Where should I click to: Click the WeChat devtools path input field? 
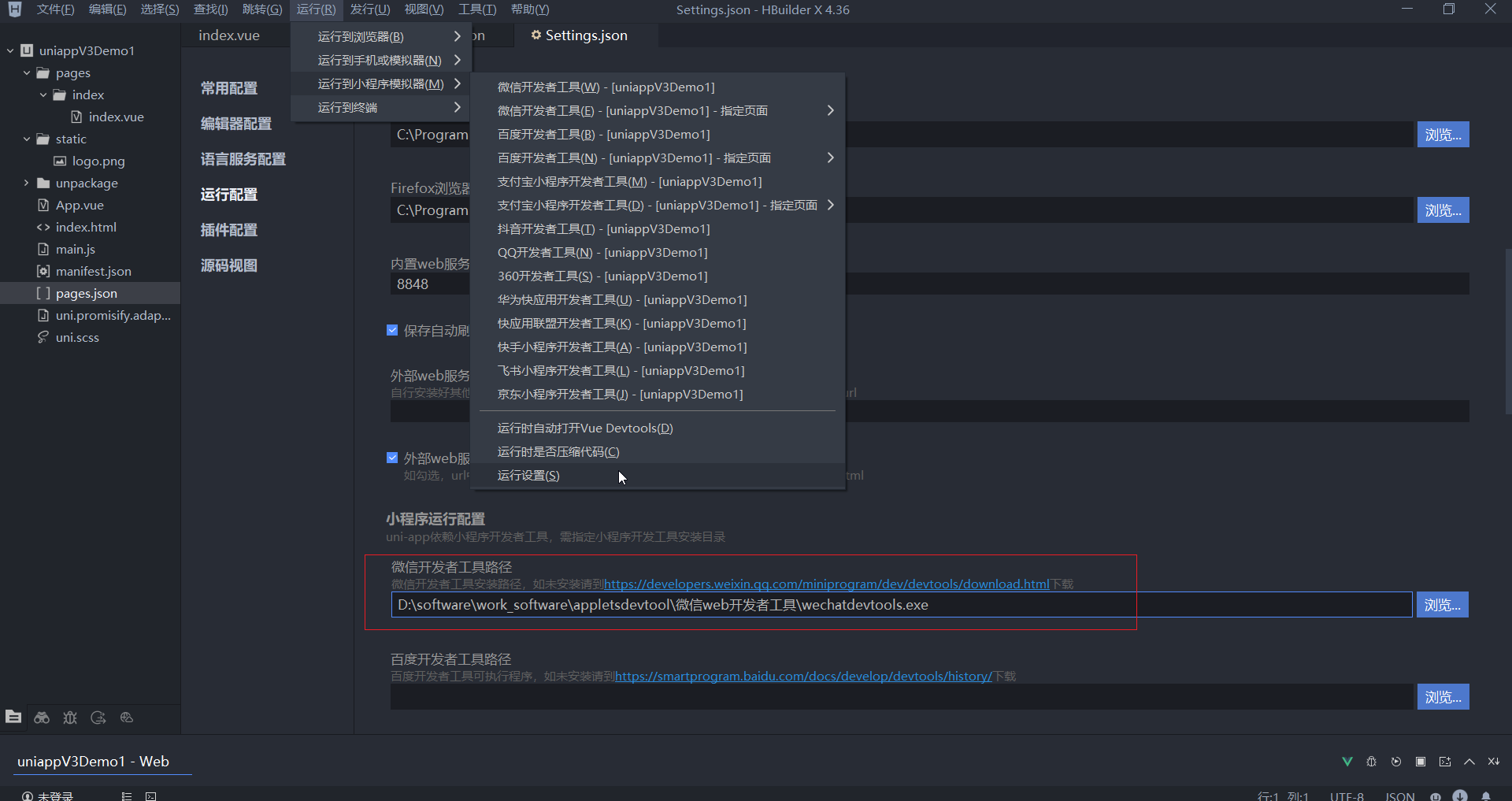tap(901, 605)
